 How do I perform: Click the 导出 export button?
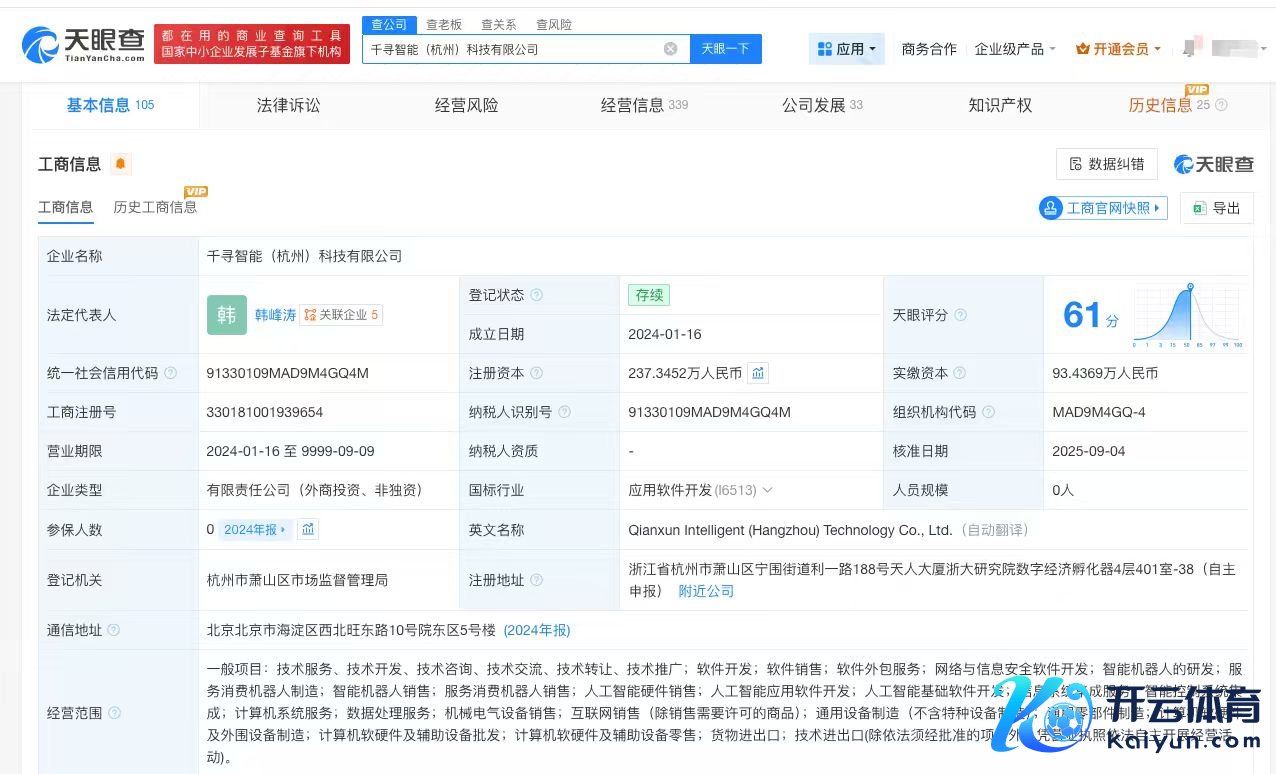1216,208
